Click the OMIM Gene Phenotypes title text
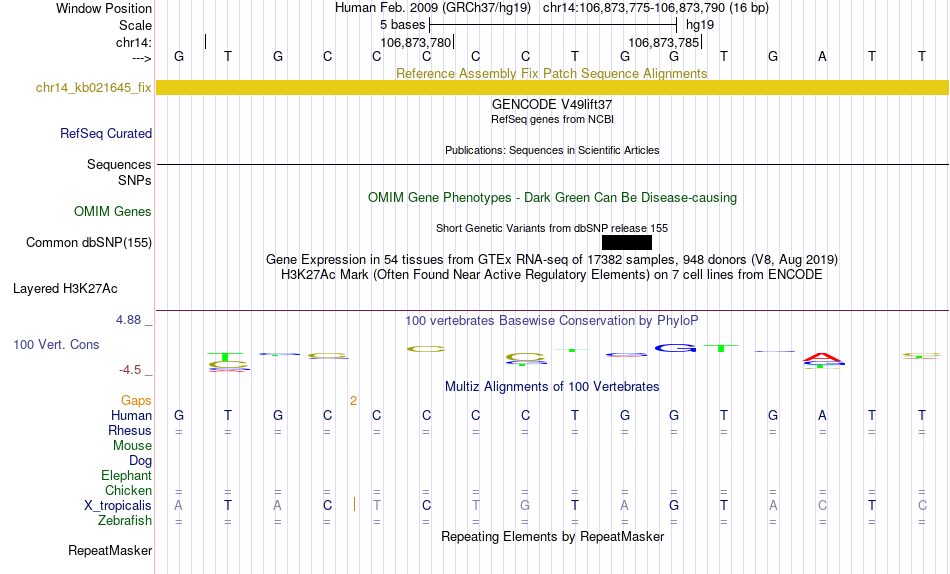Viewport: 950px width, 574px height. point(553,198)
